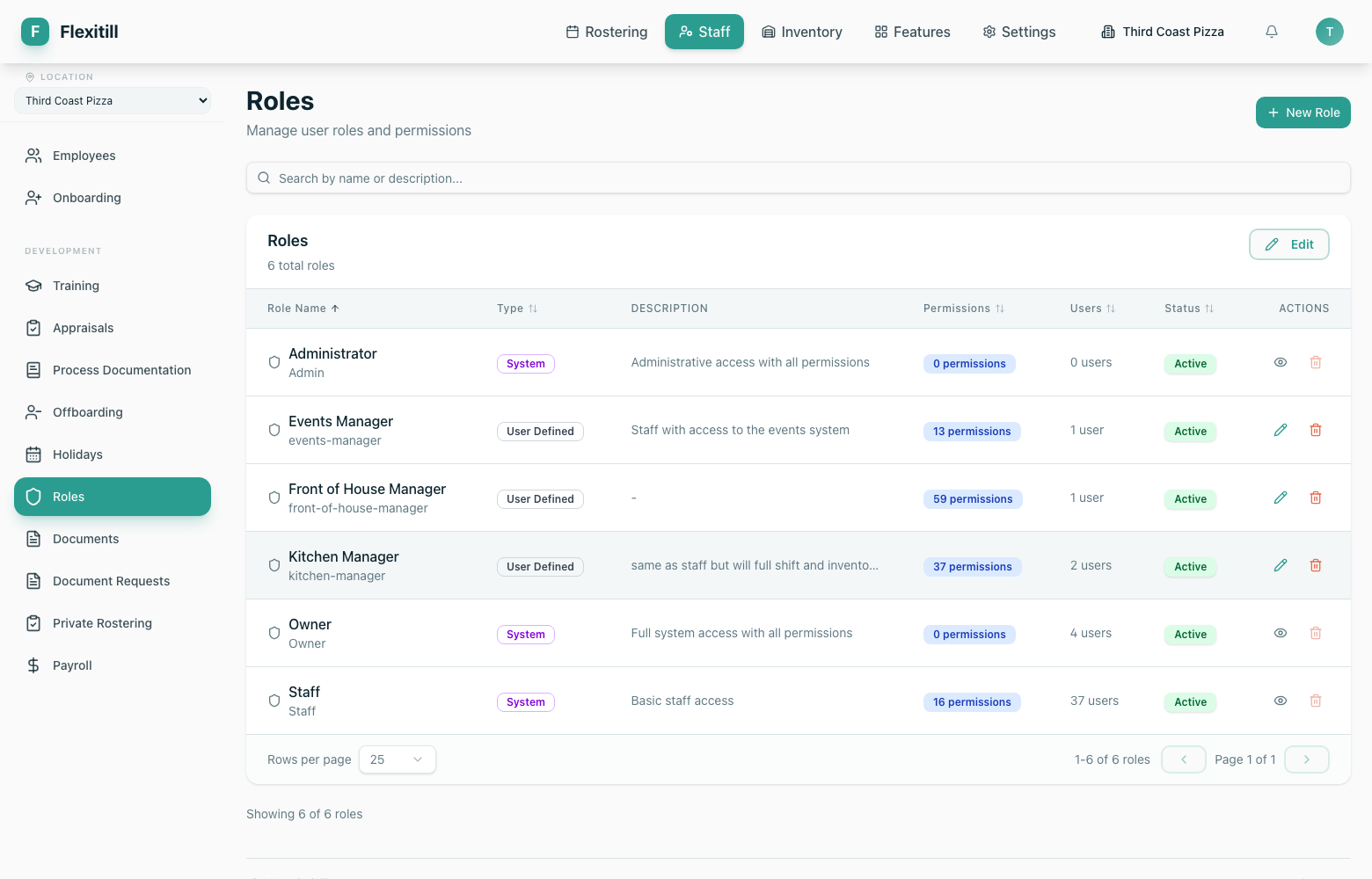Click the 59 permissions badge
Image resolution: width=1372 pixels, height=879 pixels.
tap(973, 499)
